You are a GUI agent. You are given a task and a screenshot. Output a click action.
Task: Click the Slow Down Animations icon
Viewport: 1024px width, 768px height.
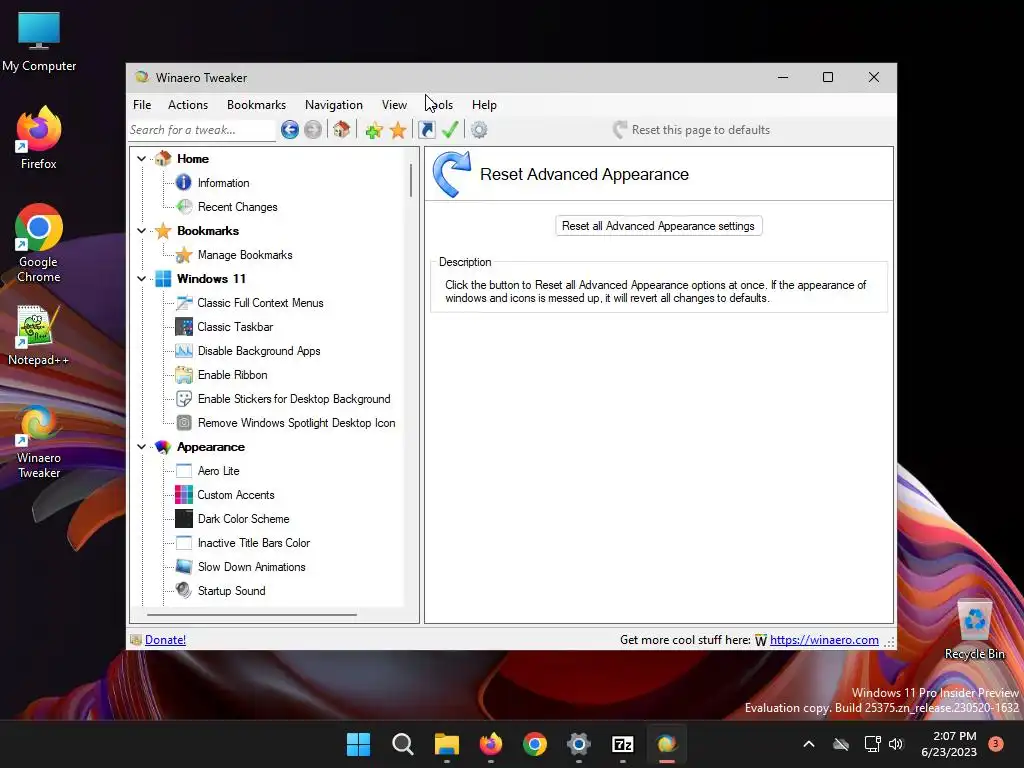click(184, 566)
